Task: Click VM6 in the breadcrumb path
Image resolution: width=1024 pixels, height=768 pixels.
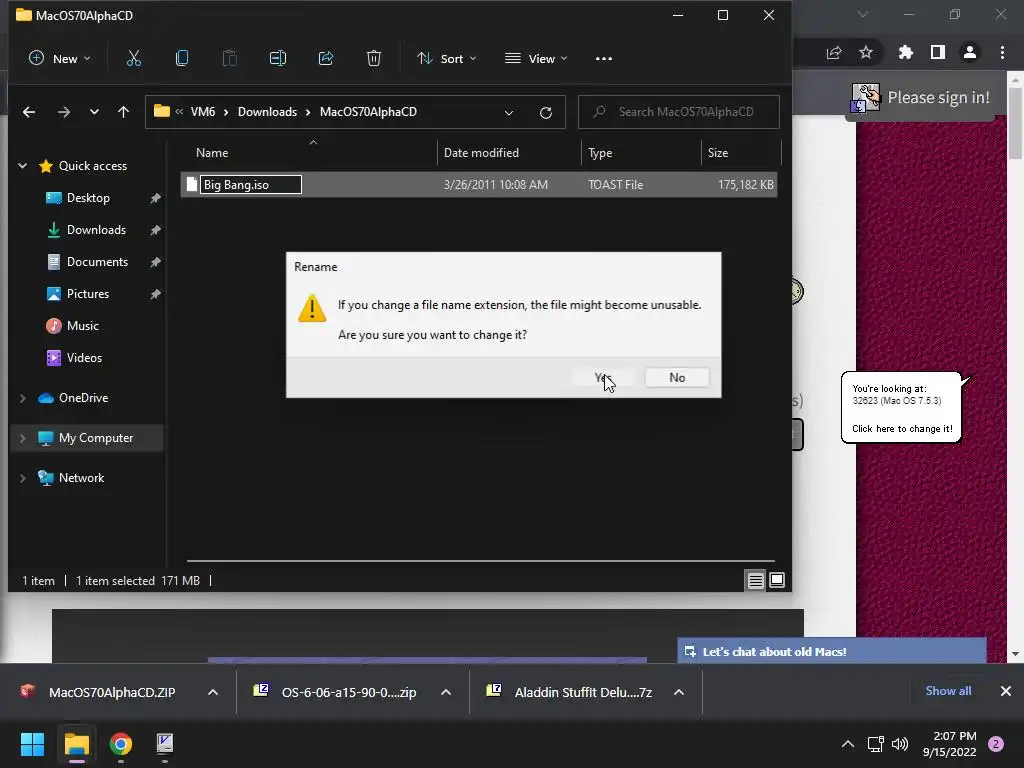Action: [202, 112]
